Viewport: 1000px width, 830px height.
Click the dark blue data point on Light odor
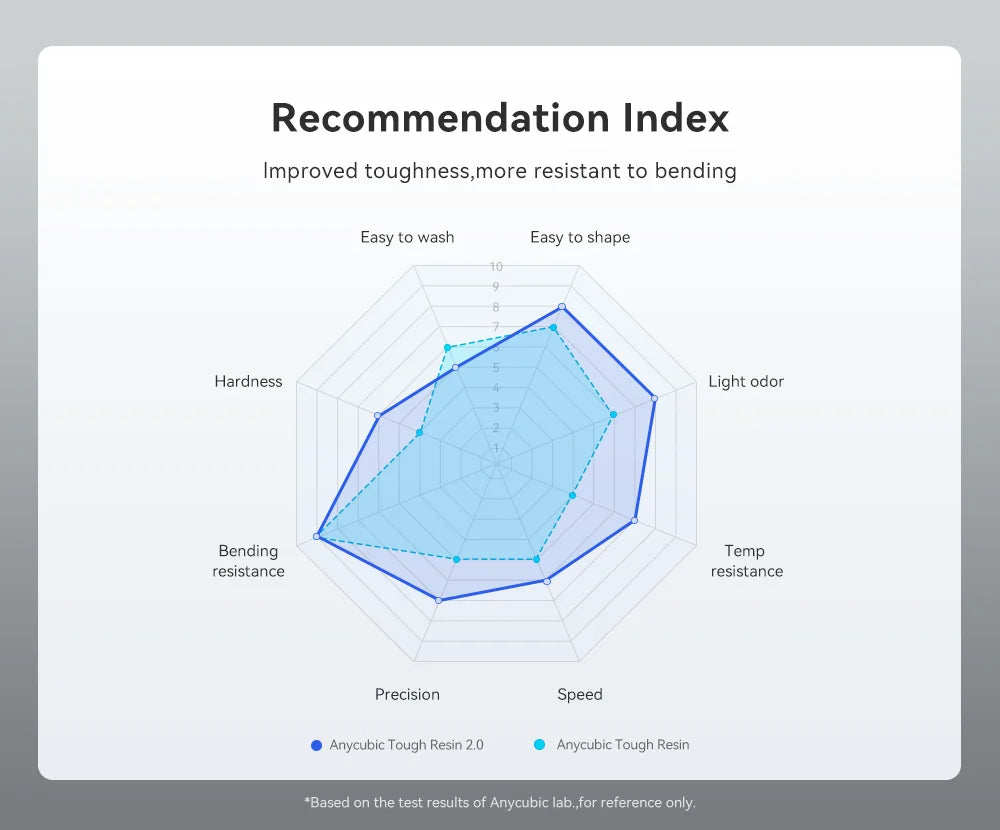pos(654,398)
